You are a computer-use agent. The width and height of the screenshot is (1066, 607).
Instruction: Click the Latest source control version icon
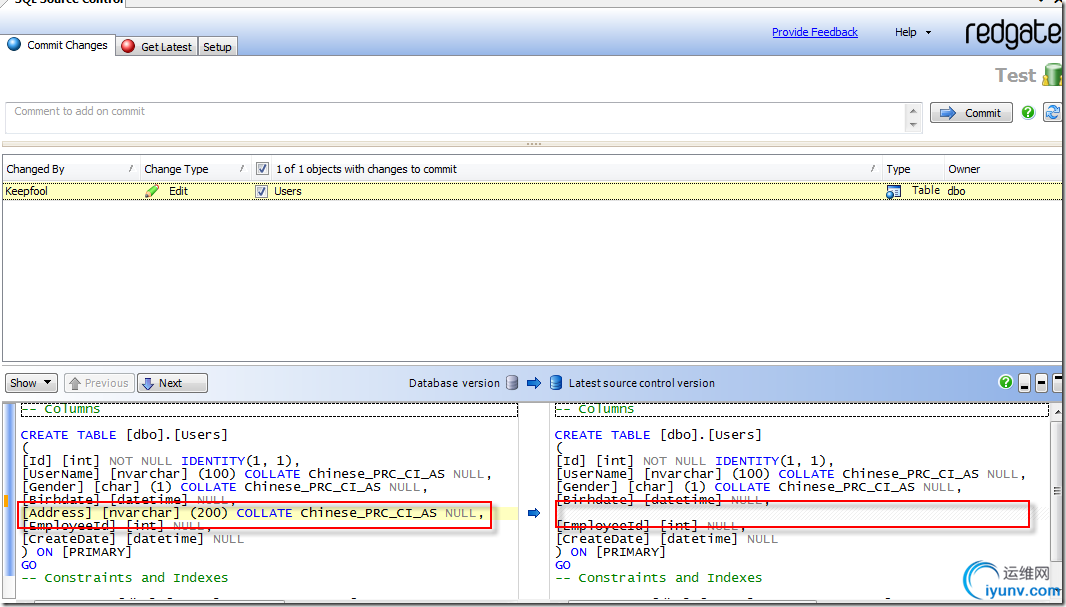coord(555,383)
